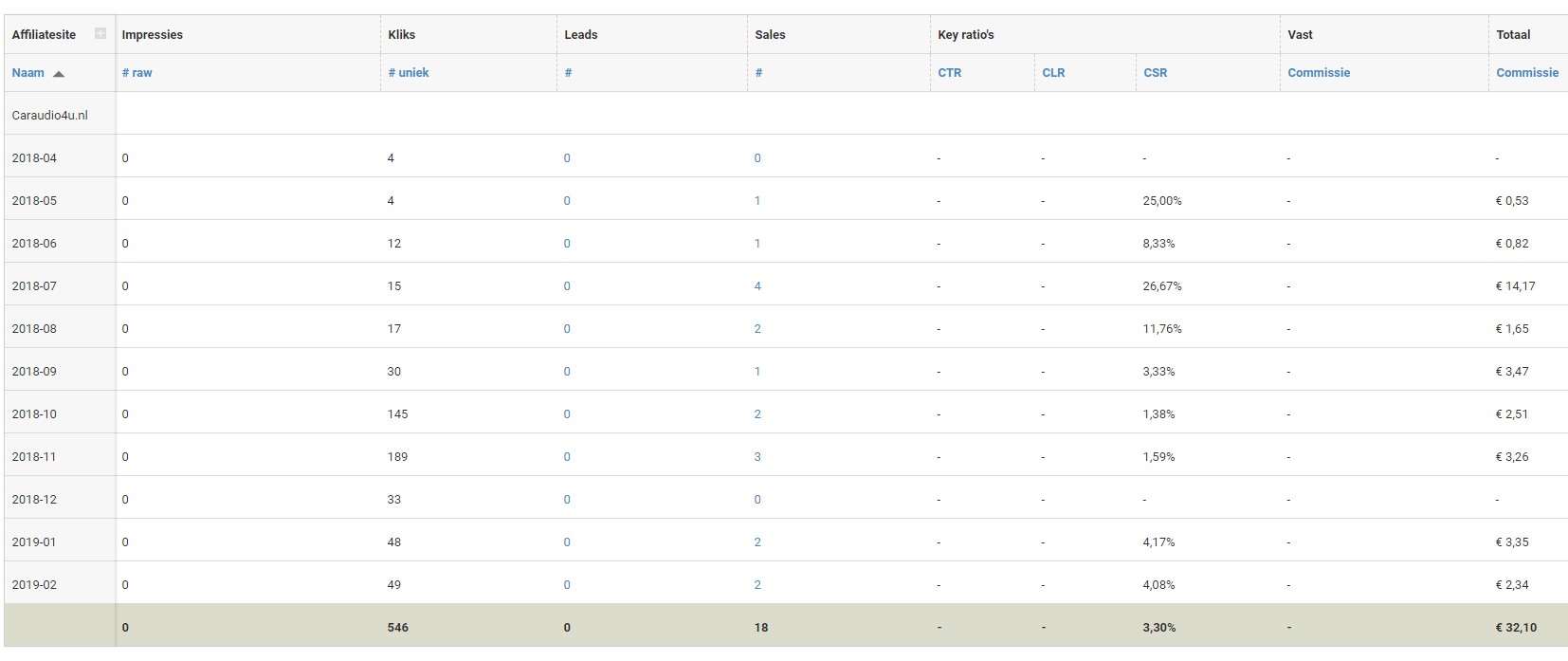
Task: Open leads value for 2019-01
Action: click(567, 542)
